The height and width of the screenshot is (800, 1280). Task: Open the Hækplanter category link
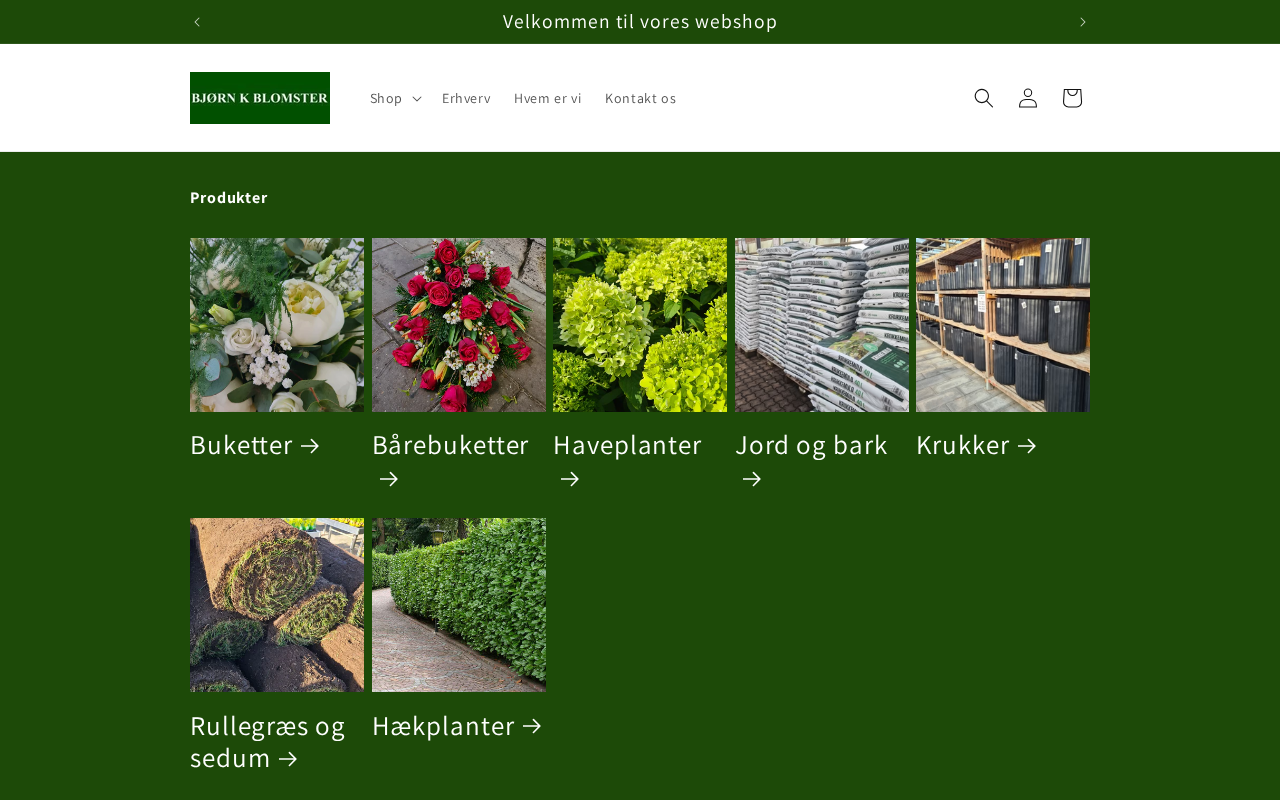(457, 725)
